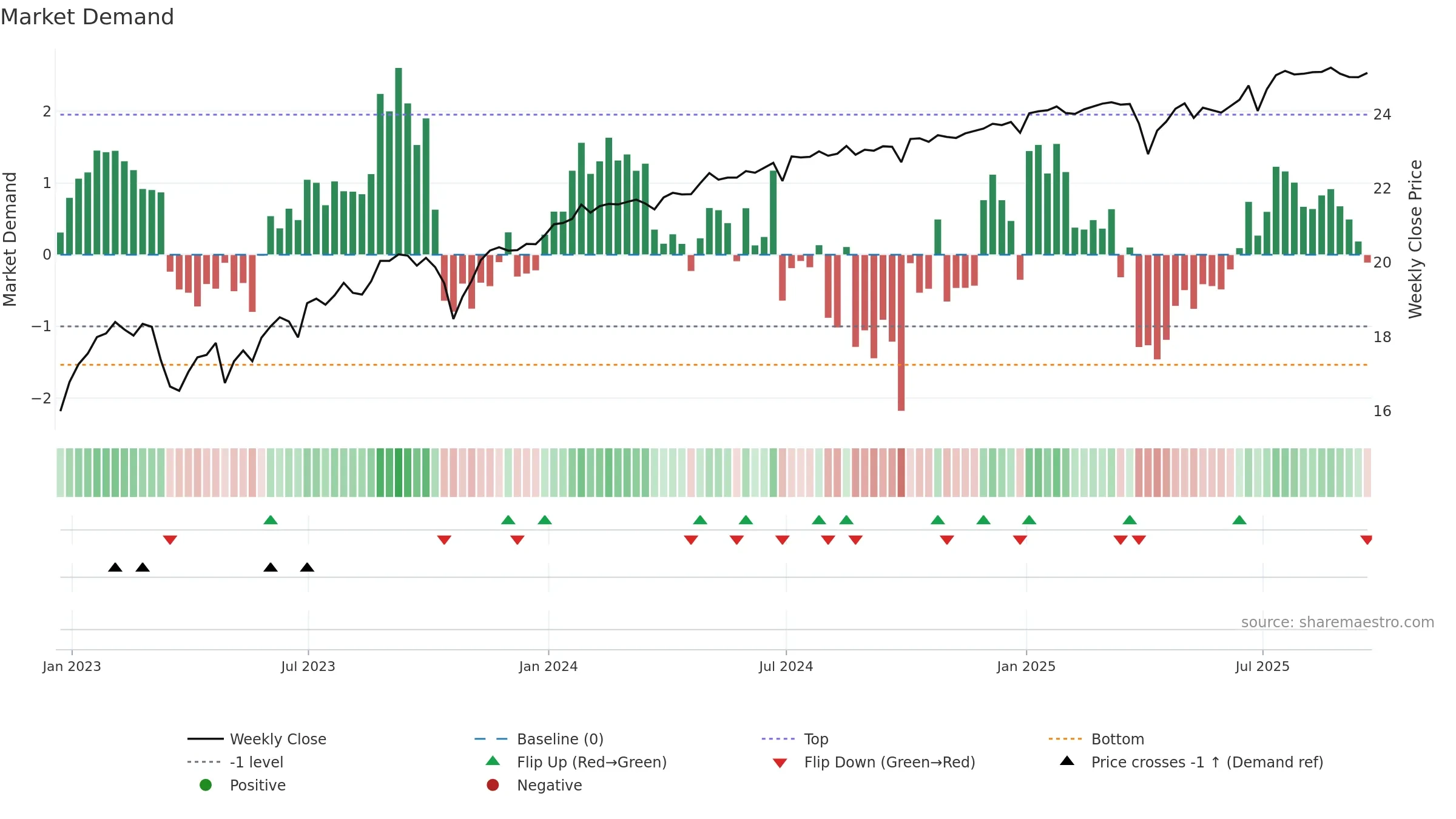Click the deepest red demand bar below −2

(x=901, y=333)
